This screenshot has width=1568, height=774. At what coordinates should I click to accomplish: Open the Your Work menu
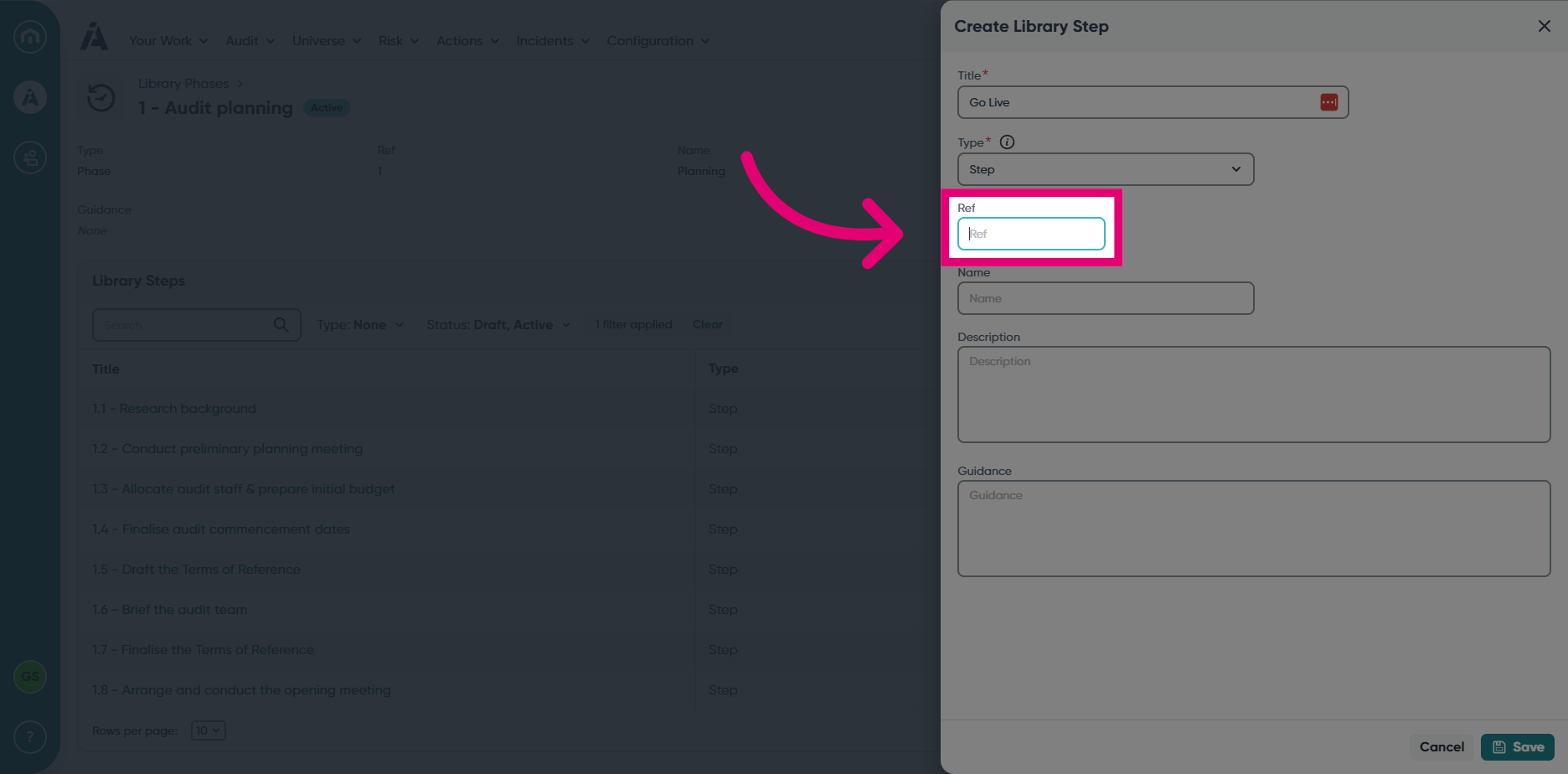click(168, 41)
